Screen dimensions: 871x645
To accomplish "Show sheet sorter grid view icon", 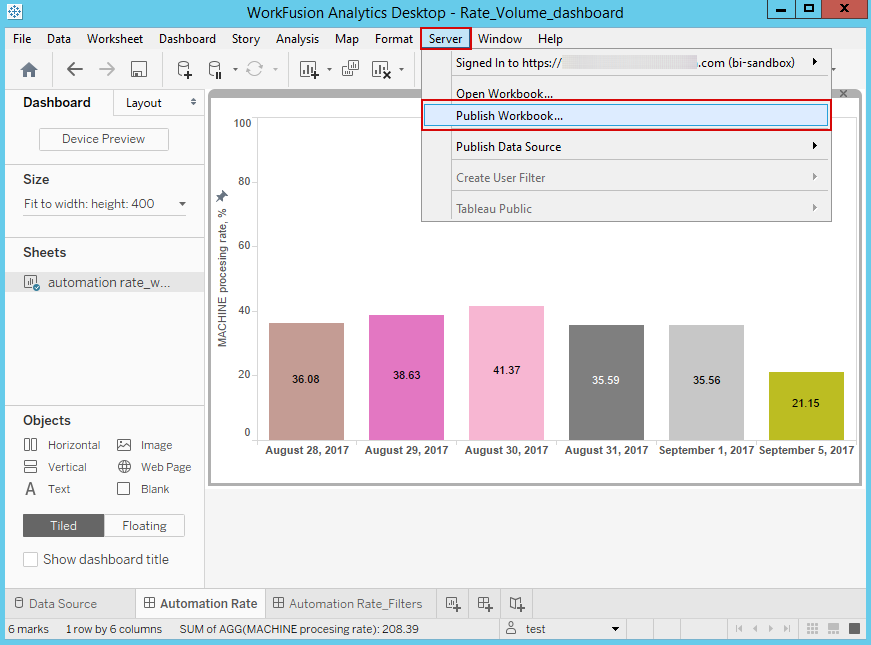I will point(812,628).
